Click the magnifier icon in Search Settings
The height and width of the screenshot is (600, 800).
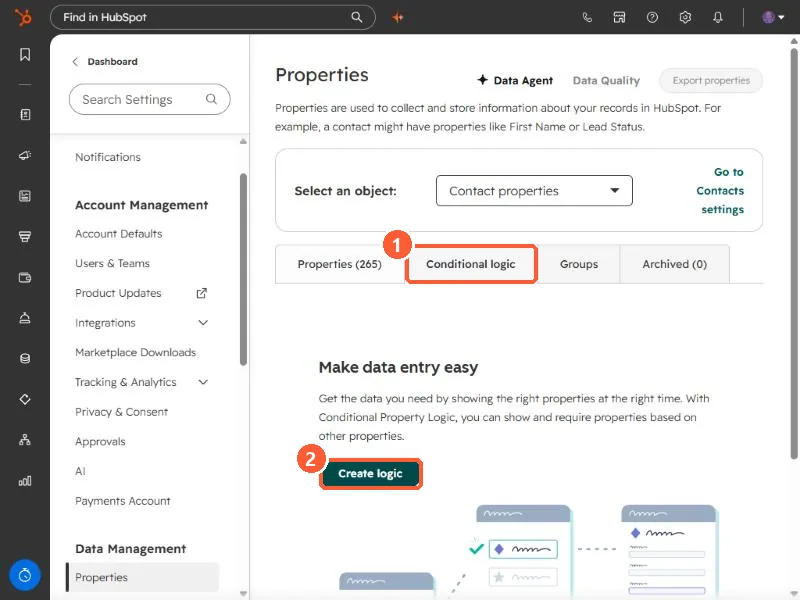pyautogui.click(x=211, y=99)
